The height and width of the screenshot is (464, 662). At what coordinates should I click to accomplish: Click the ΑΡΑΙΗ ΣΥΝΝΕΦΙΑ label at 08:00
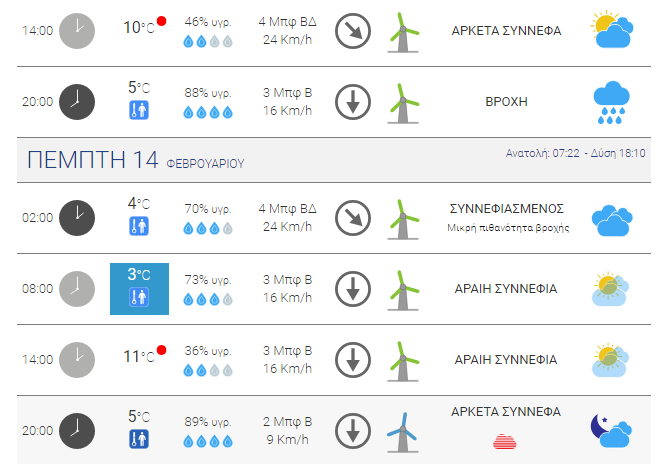point(506,289)
